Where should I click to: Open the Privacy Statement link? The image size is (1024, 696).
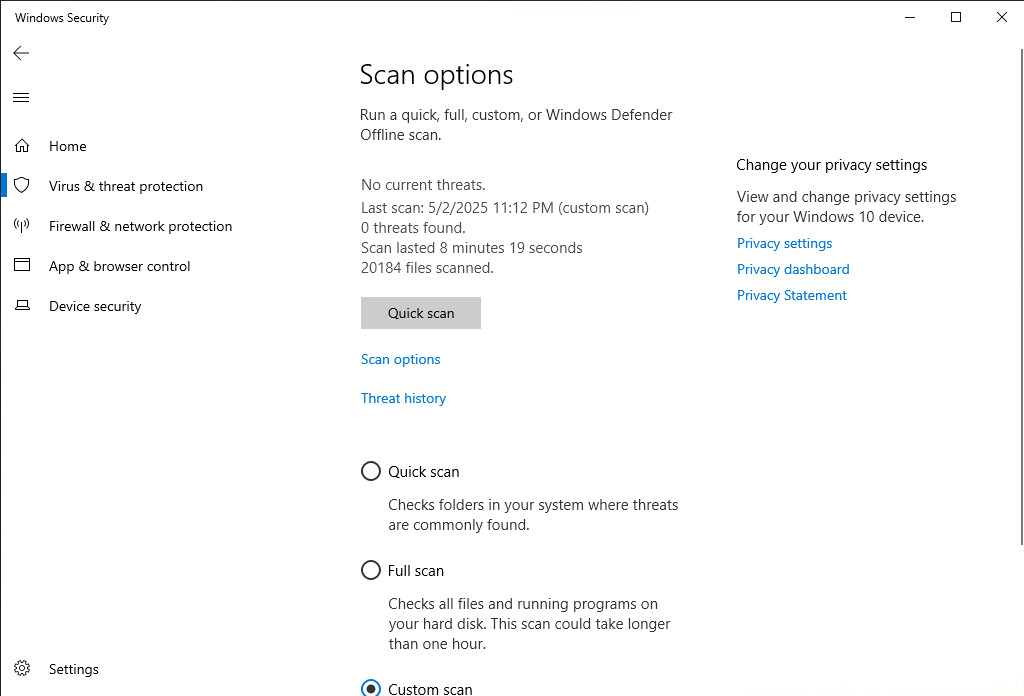[x=792, y=296]
